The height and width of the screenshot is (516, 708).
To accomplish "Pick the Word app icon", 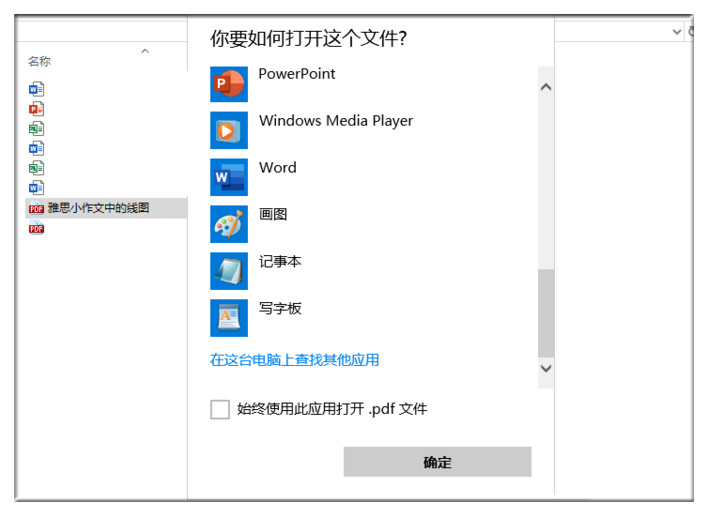I will tap(229, 177).
